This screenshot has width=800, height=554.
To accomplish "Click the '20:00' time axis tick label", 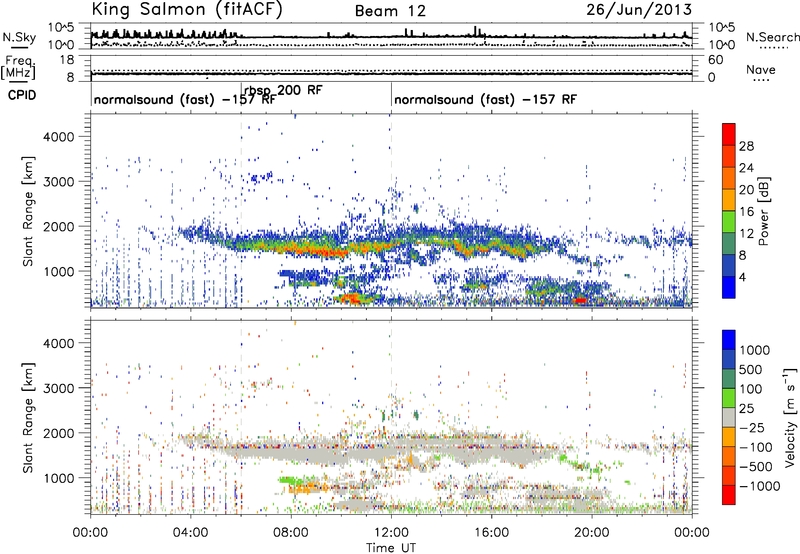I will 591,533.
